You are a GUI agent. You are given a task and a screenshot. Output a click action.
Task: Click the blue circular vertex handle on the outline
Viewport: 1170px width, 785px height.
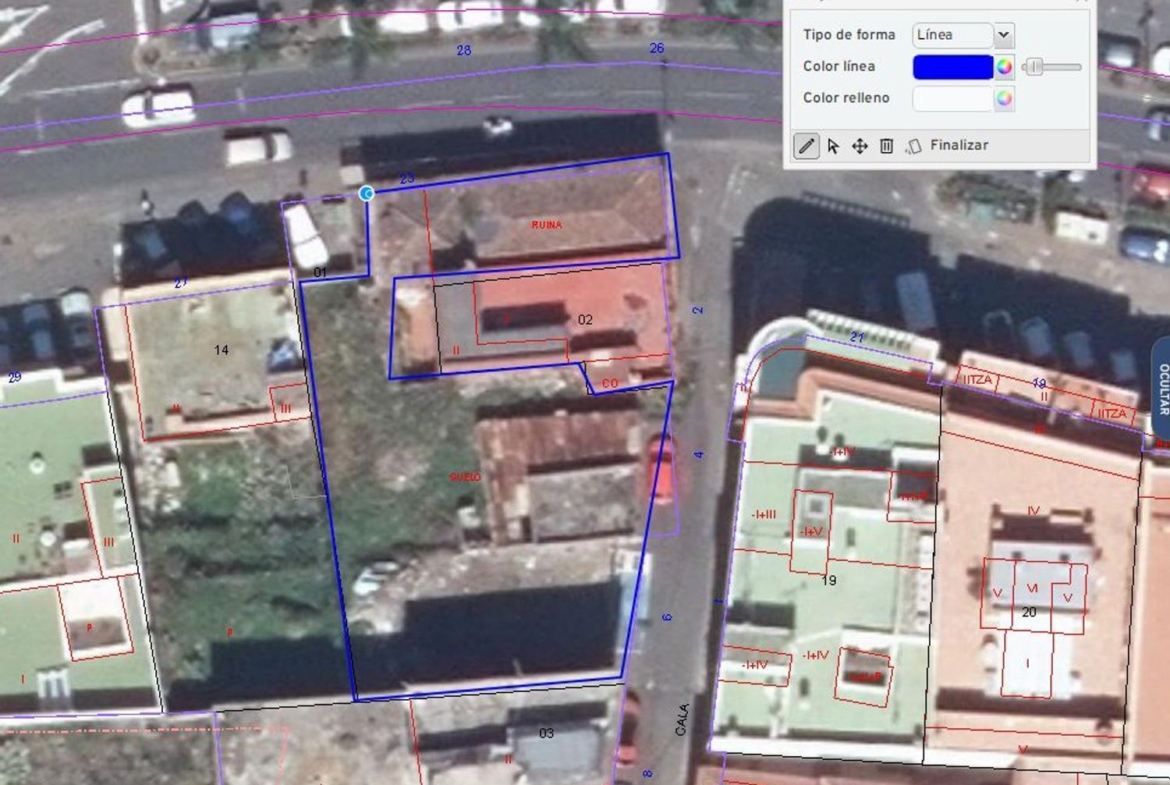point(367,193)
